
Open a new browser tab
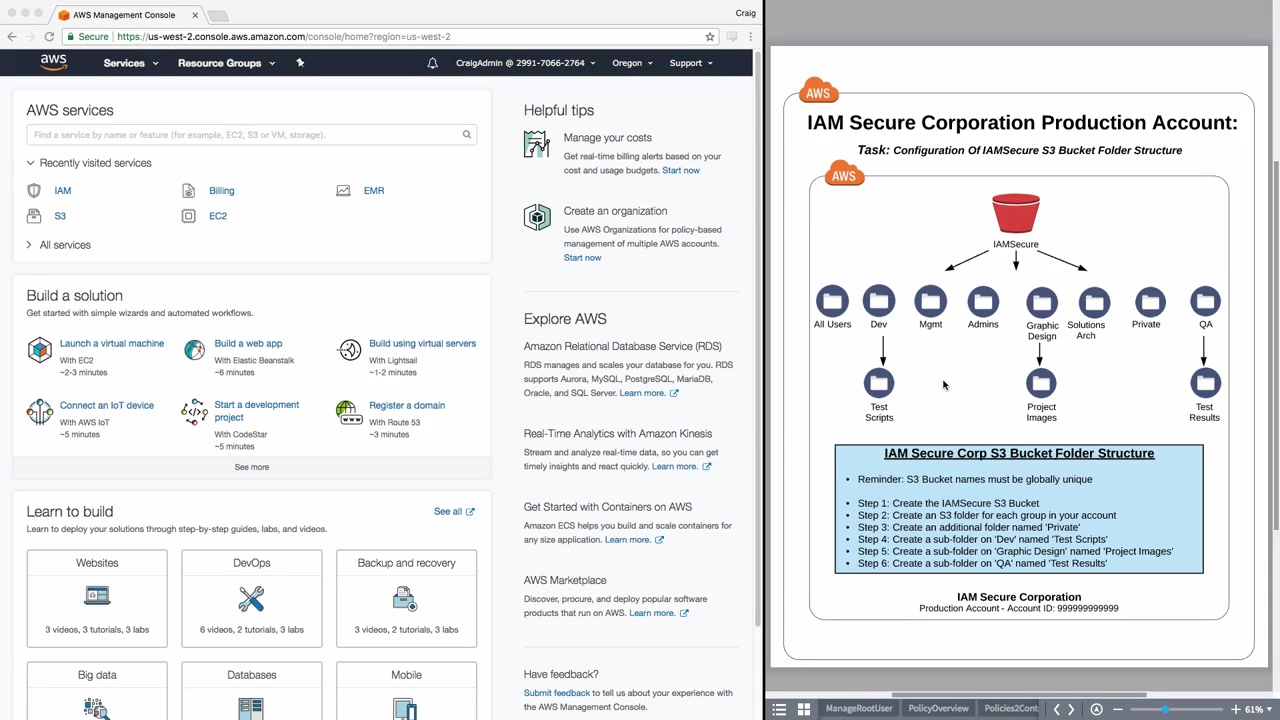tap(219, 15)
